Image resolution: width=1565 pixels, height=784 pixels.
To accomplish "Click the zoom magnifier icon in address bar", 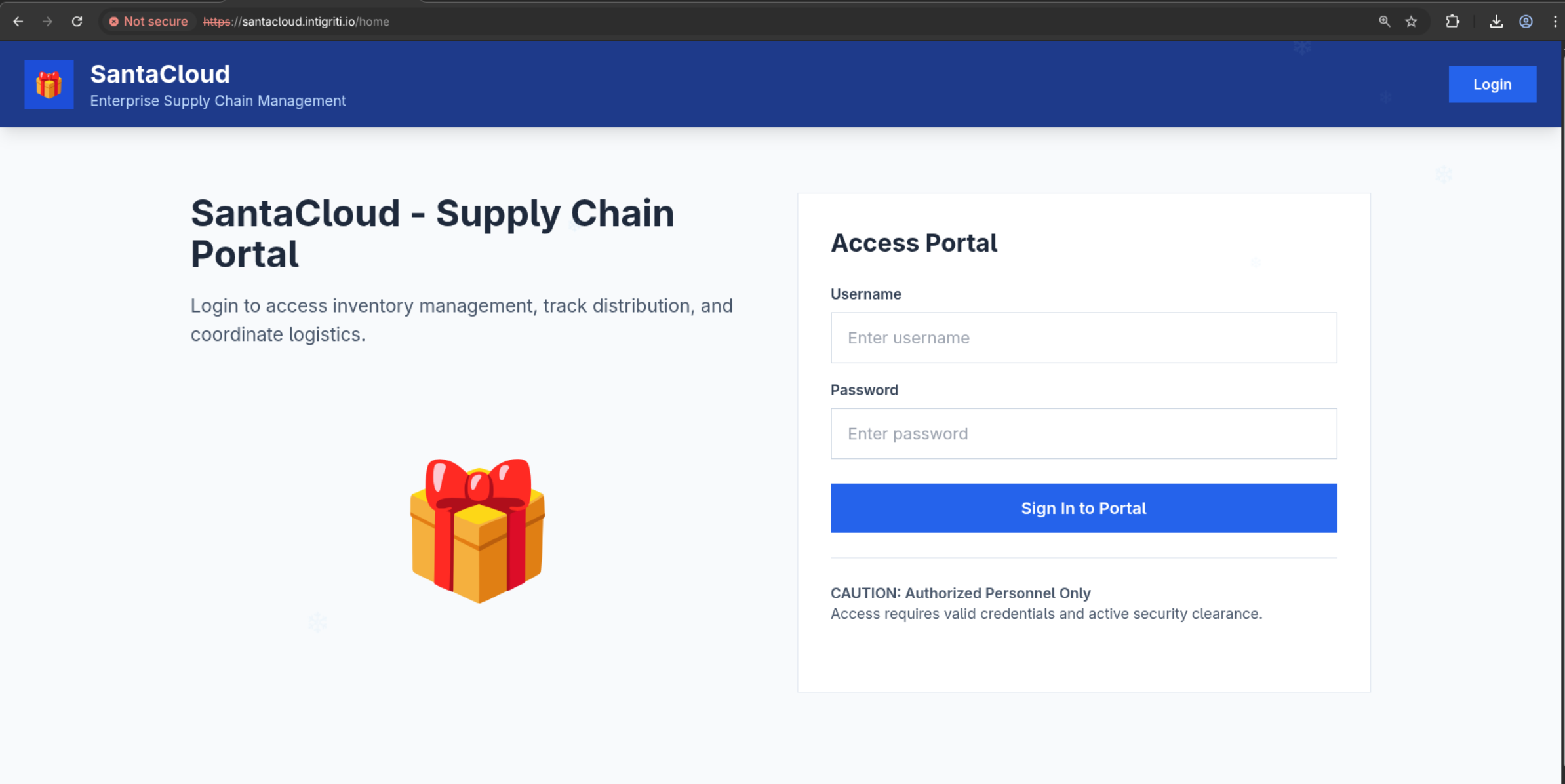I will [x=1384, y=22].
